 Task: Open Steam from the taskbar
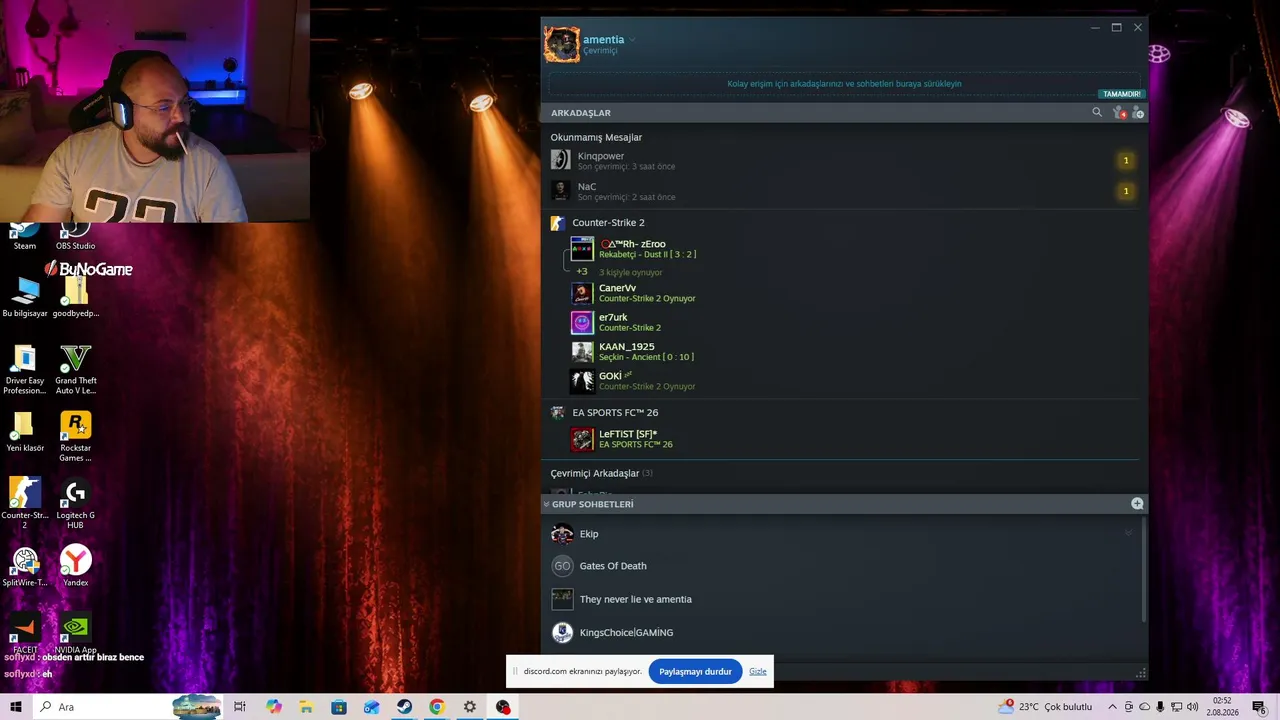click(404, 707)
